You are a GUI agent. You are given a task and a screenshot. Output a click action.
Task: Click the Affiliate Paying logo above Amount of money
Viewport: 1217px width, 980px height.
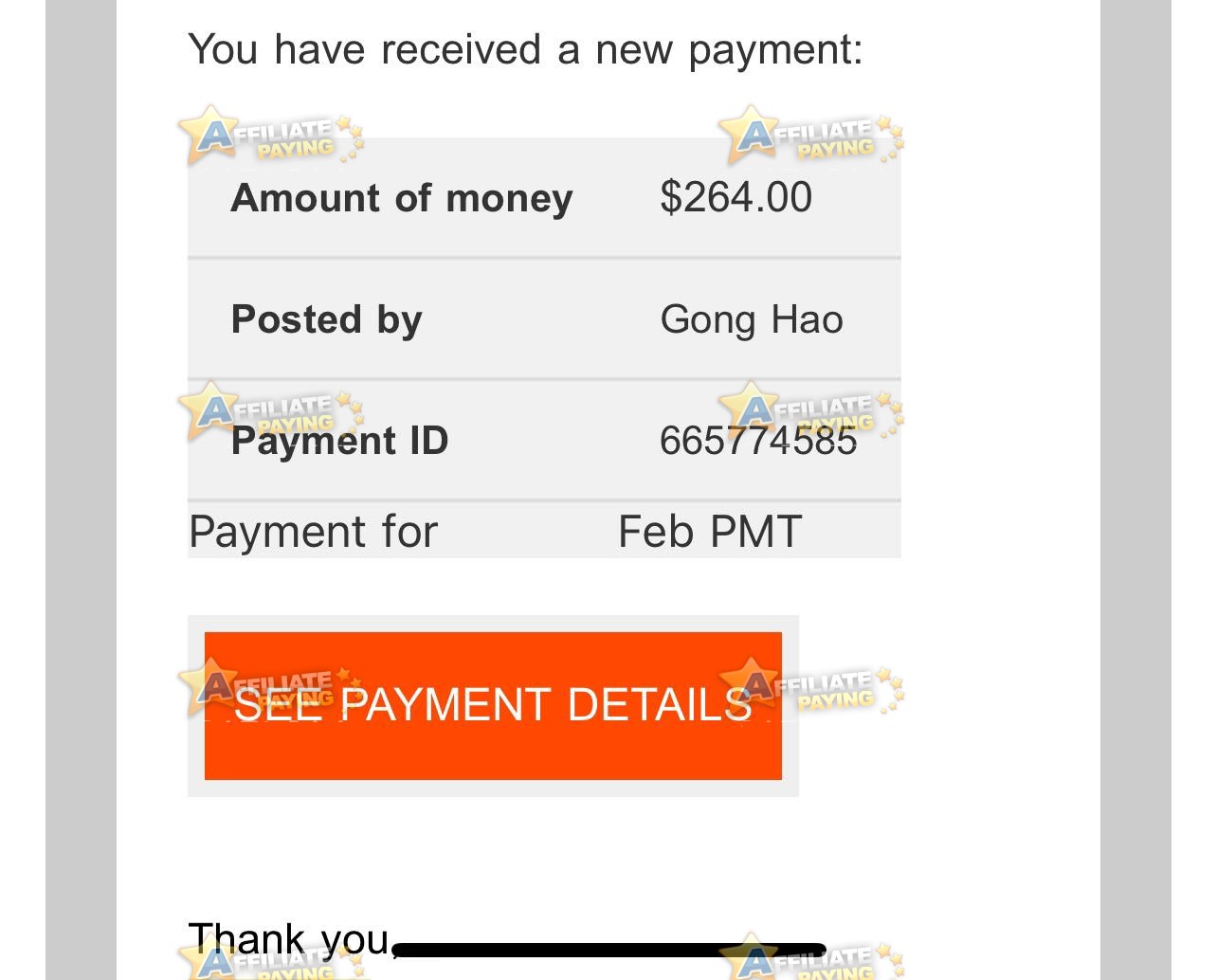270,136
